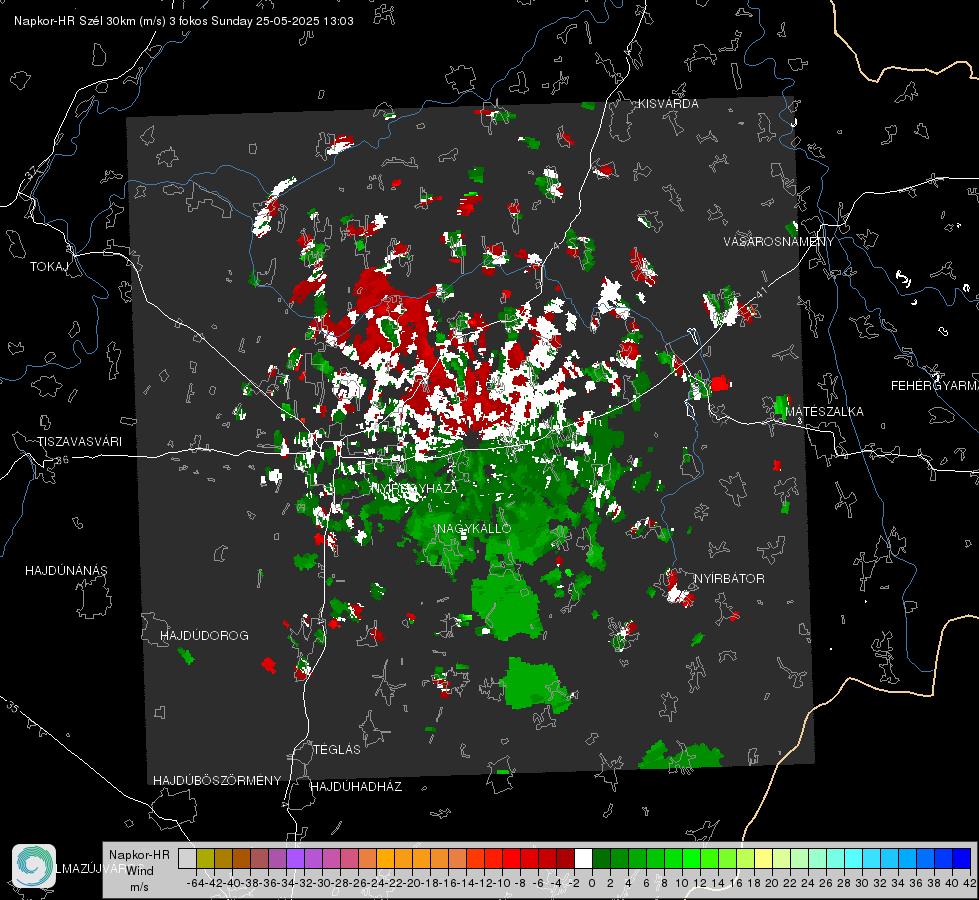Click the -64 legend value
The height and width of the screenshot is (900, 979).
click(196, 883)
